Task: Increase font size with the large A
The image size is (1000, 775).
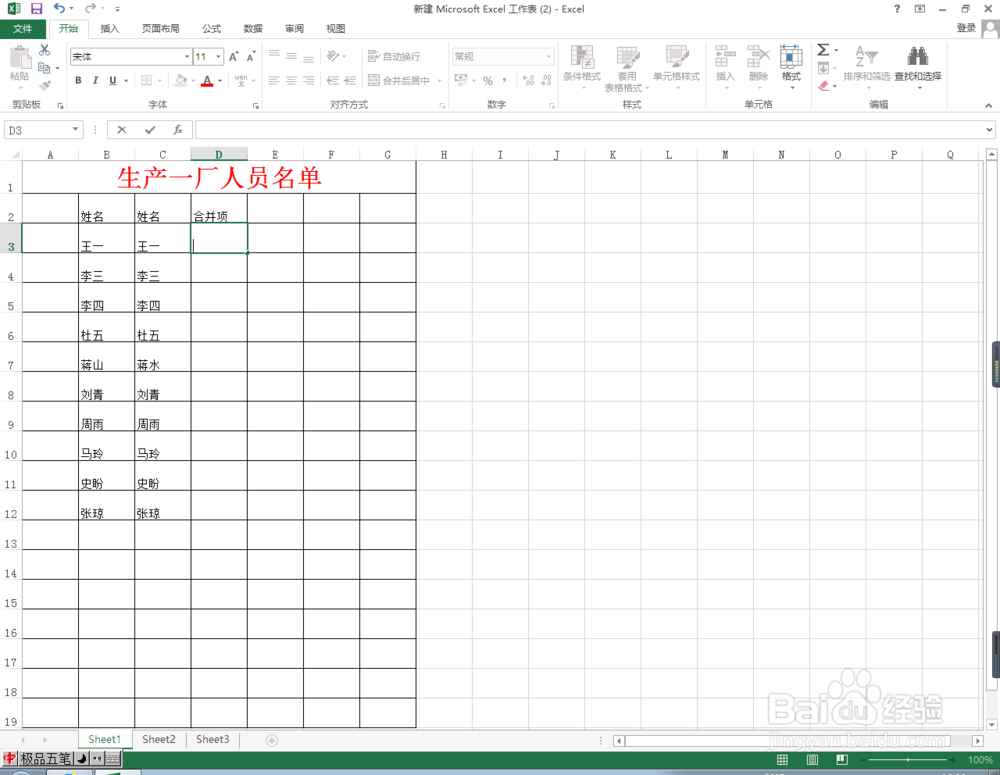Action: 233,57
